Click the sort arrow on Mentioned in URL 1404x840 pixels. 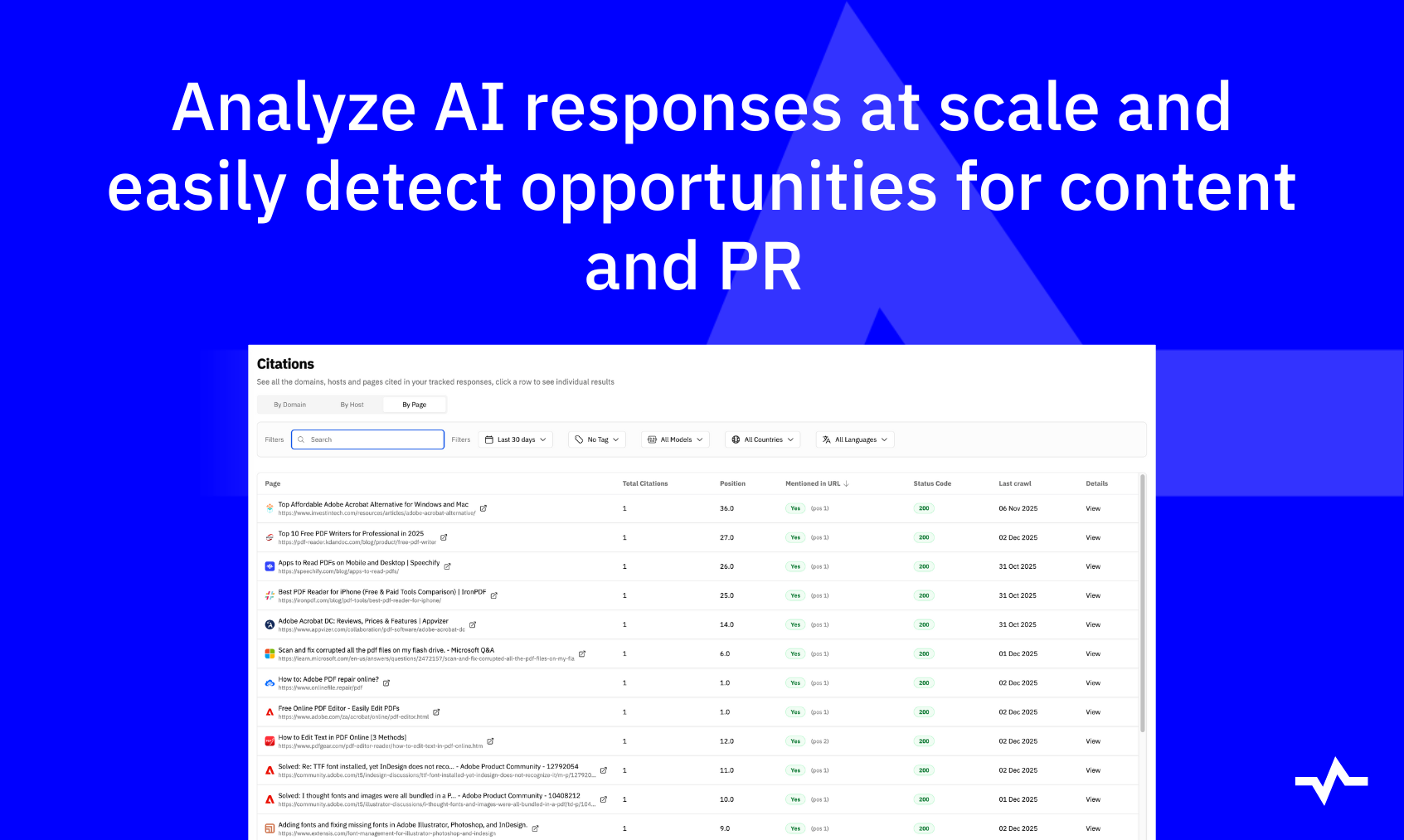coord(846,483)
